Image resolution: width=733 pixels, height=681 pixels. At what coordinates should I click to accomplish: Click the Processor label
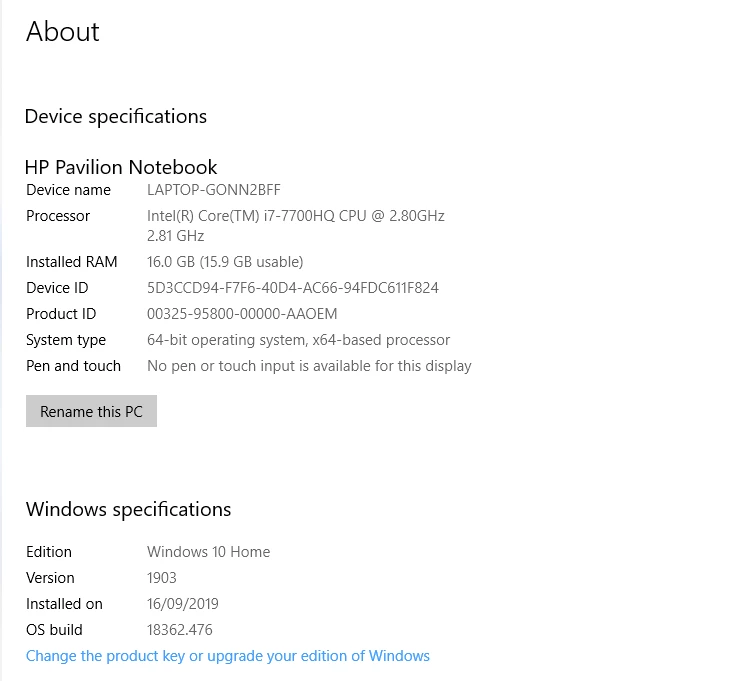pos(58,216)
